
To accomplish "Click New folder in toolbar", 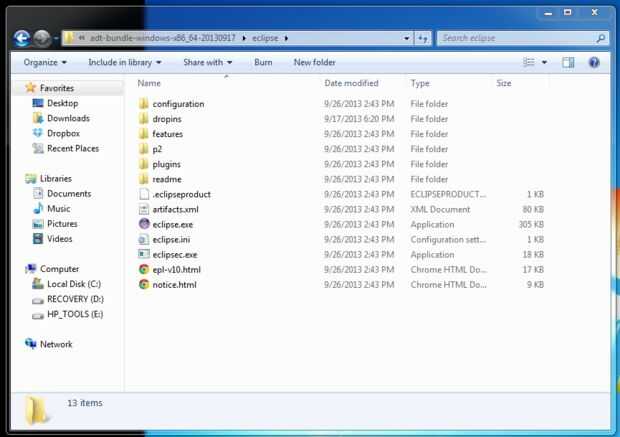I will click(314, 62).
